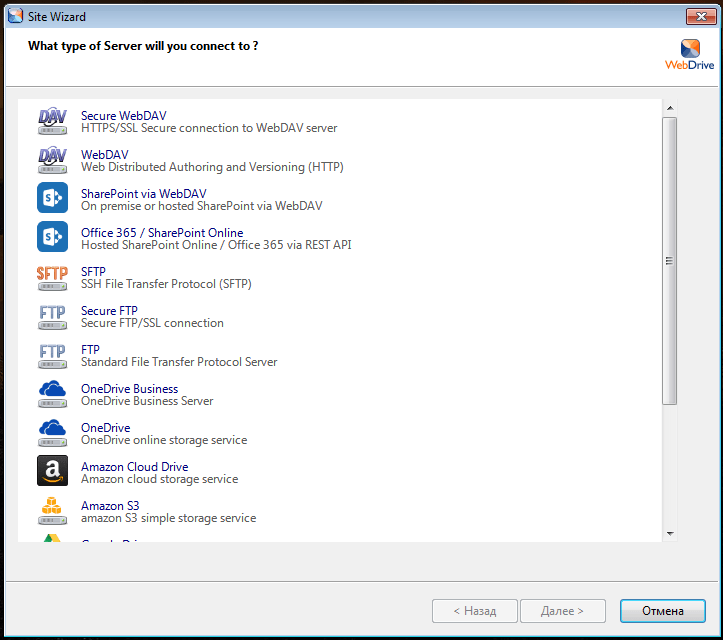
Task: Click 'OneDrive Business Server' description
Action: (148, 401)
